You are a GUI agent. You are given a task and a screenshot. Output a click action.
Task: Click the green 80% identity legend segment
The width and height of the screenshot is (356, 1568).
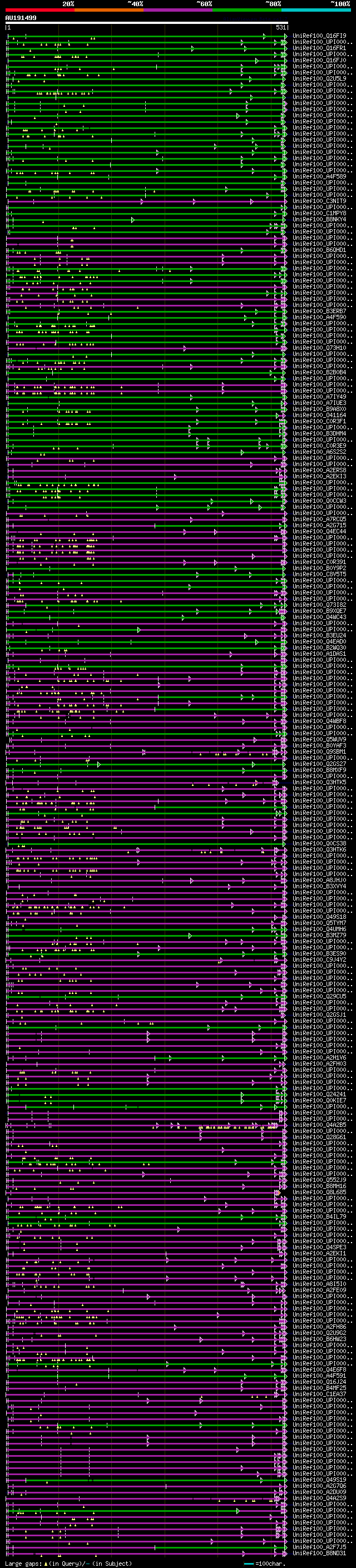pyautogui.click(x=247, y=10)
